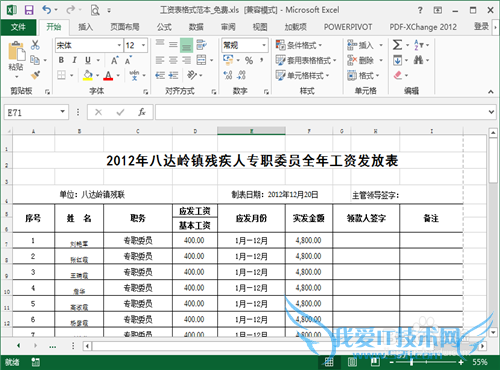
Task: Open the font color dropdown arrow
Action: (118, 75)
